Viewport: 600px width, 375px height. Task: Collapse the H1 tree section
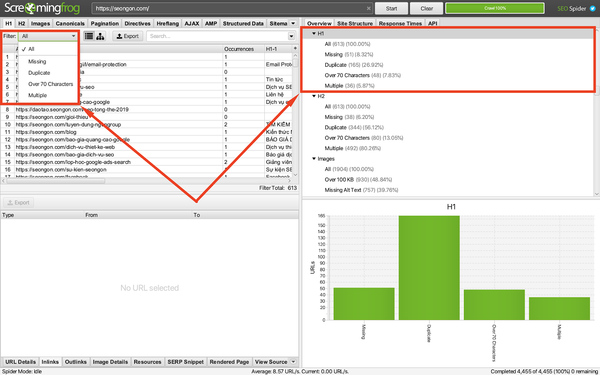pyautogui.click(x=314, y=34)
